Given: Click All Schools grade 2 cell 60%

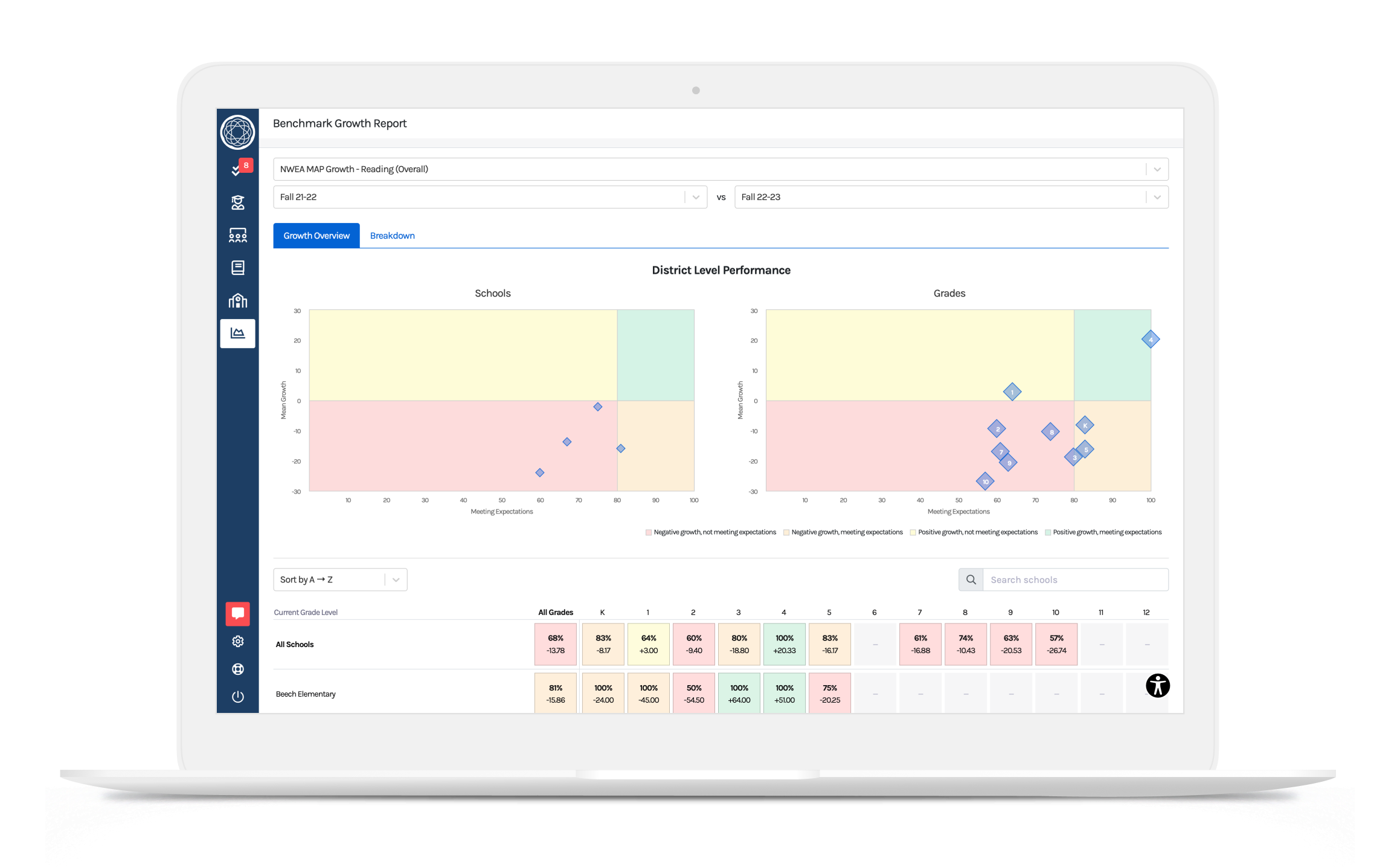Looking at the screenshot, I should click(x=694, y=645).
